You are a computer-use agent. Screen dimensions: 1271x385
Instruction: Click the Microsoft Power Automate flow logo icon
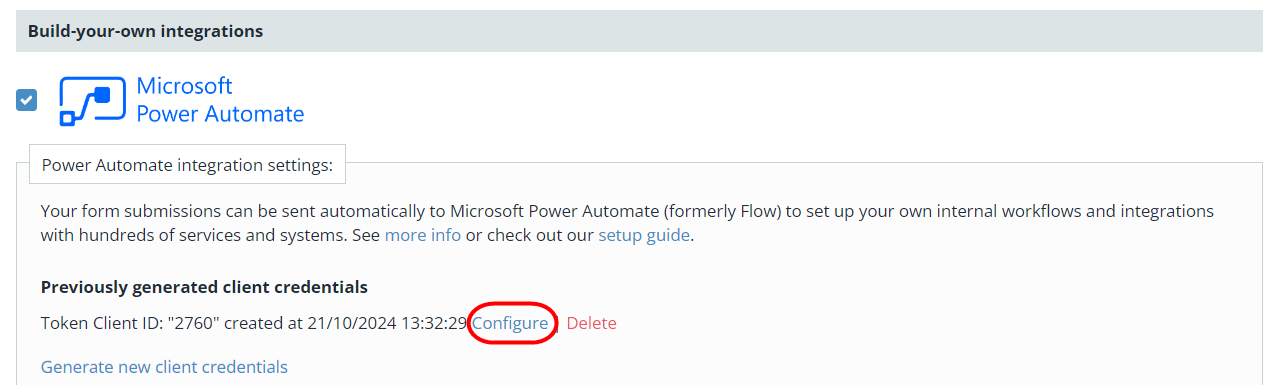coord(92,101)
